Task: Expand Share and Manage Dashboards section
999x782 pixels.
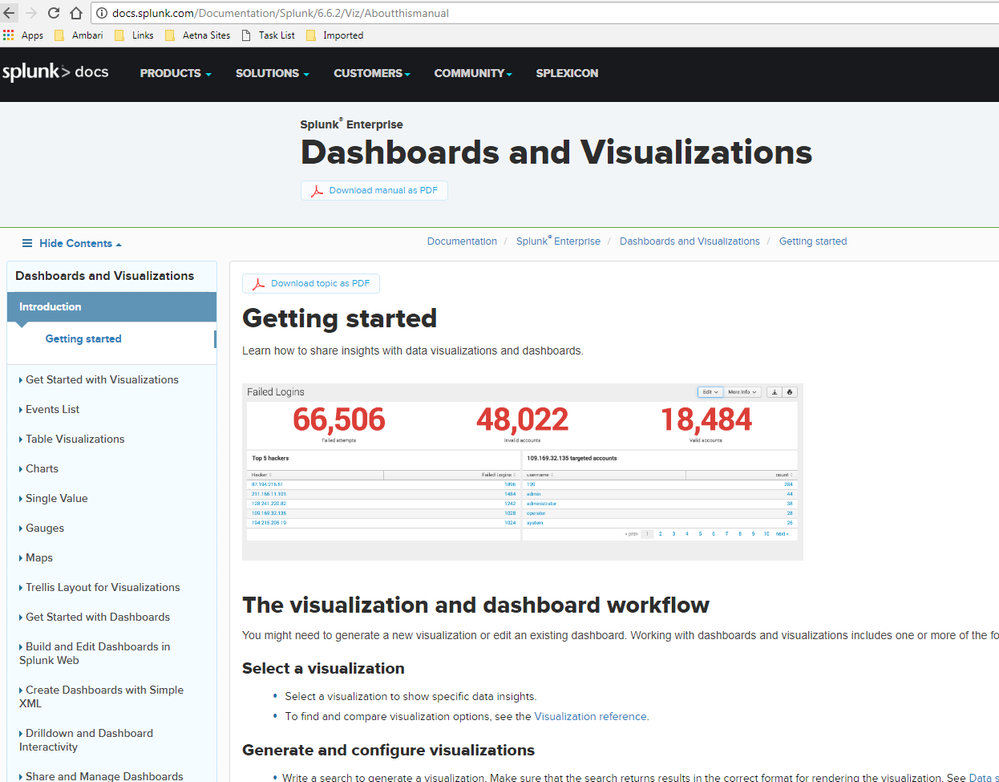Action: coord(101,776)
